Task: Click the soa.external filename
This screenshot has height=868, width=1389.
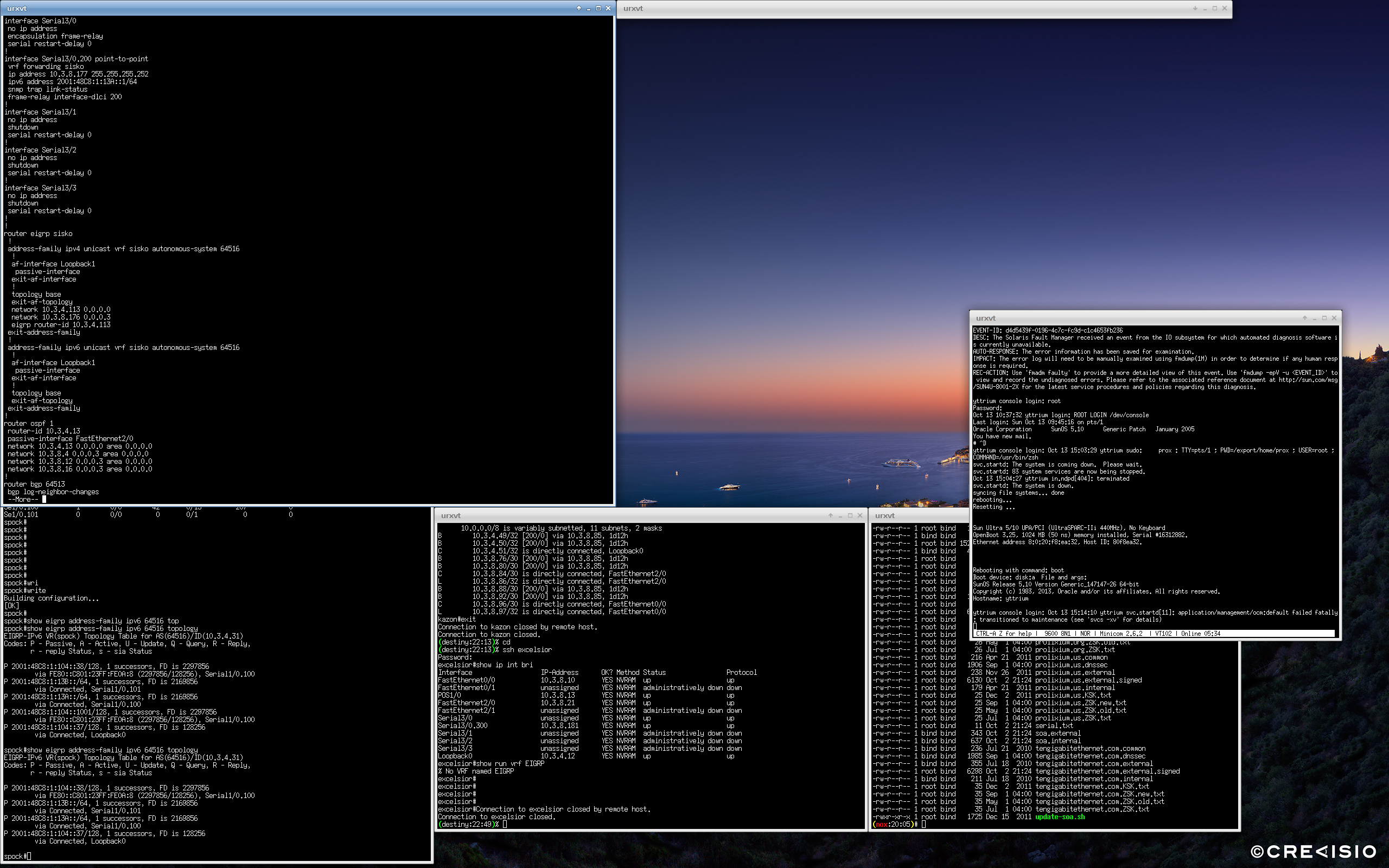Action: pos(1058,733)
